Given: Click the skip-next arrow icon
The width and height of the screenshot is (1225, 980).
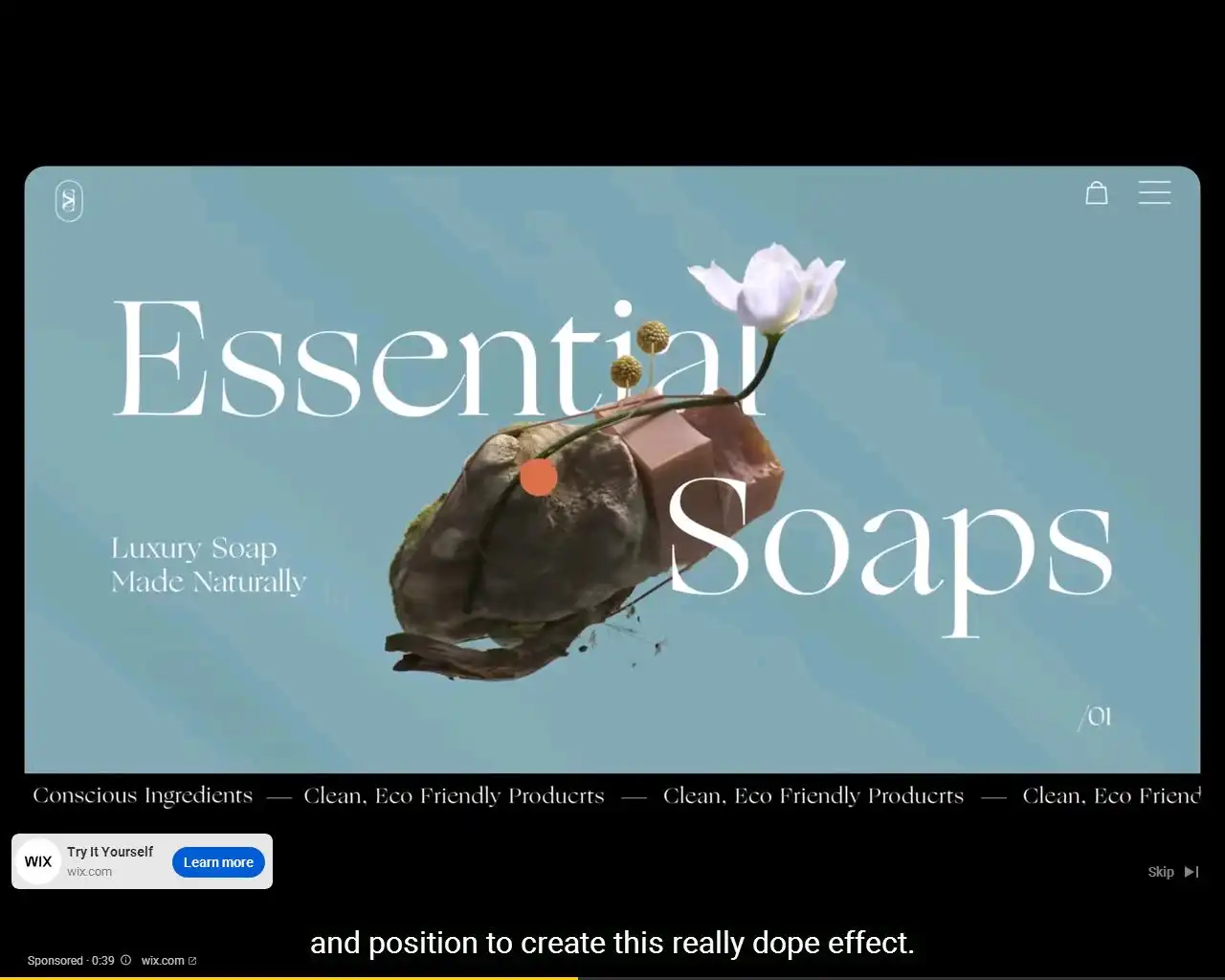Looking at the screenshot, I should tap(1192, 872).
